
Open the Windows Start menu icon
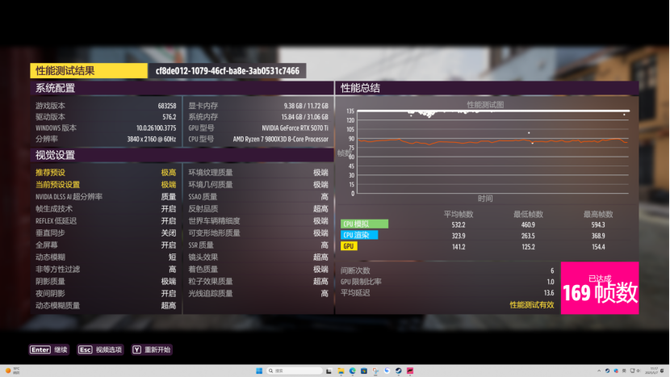click(x=259, y=371)
